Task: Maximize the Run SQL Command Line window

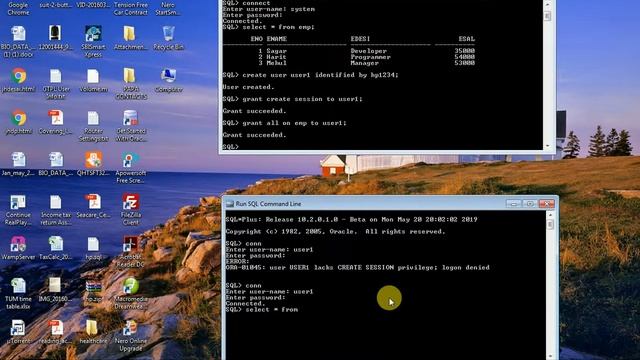Action: (x=529, y=203)
